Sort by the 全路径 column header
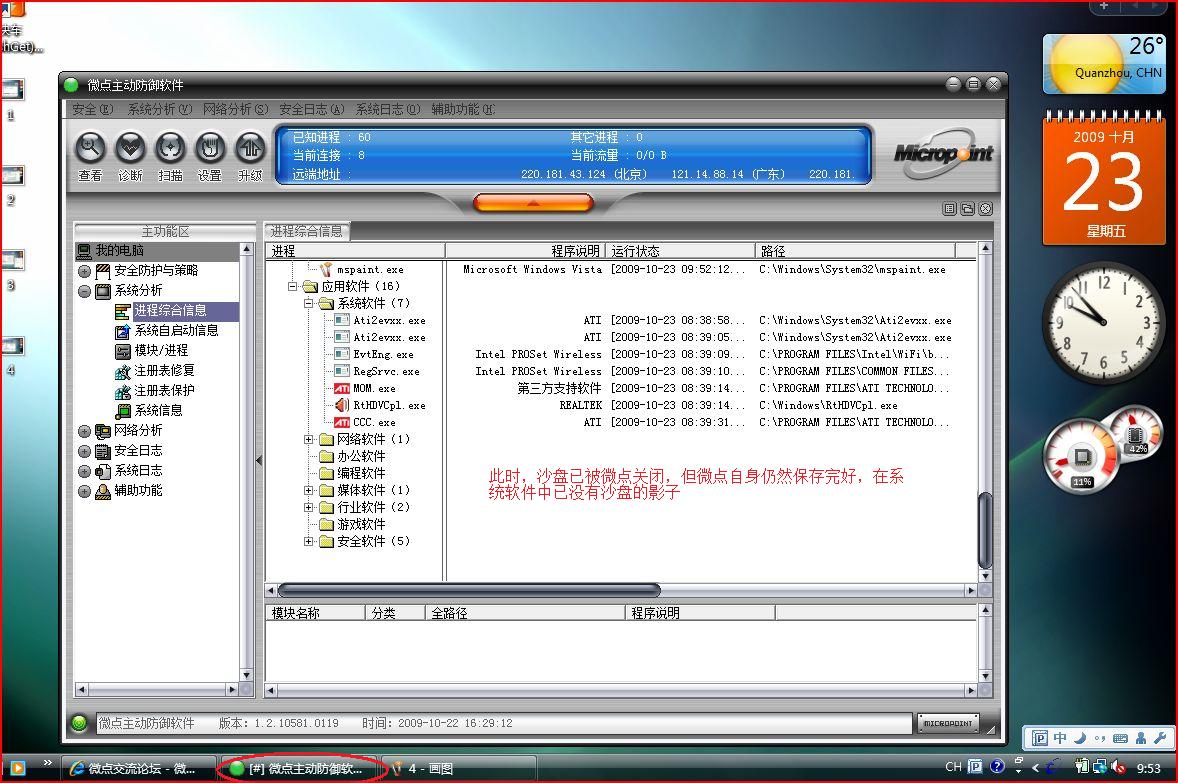Screen dimensions: 1178x783 [525, 613]
